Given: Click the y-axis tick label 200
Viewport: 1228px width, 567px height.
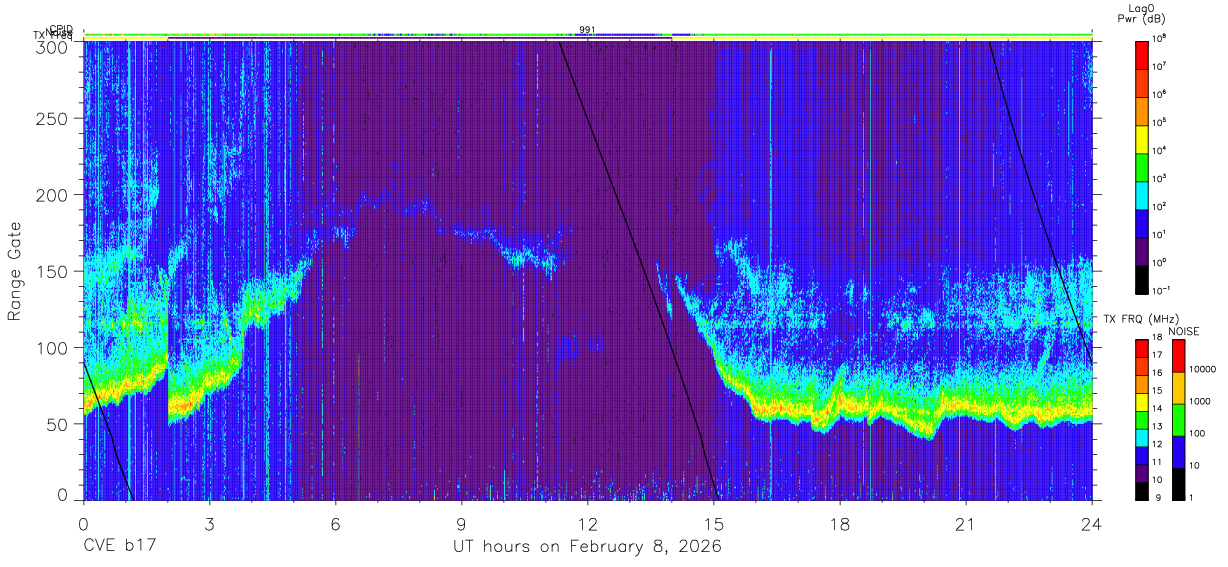Looking at the screenshot, I should coord(52,195).
